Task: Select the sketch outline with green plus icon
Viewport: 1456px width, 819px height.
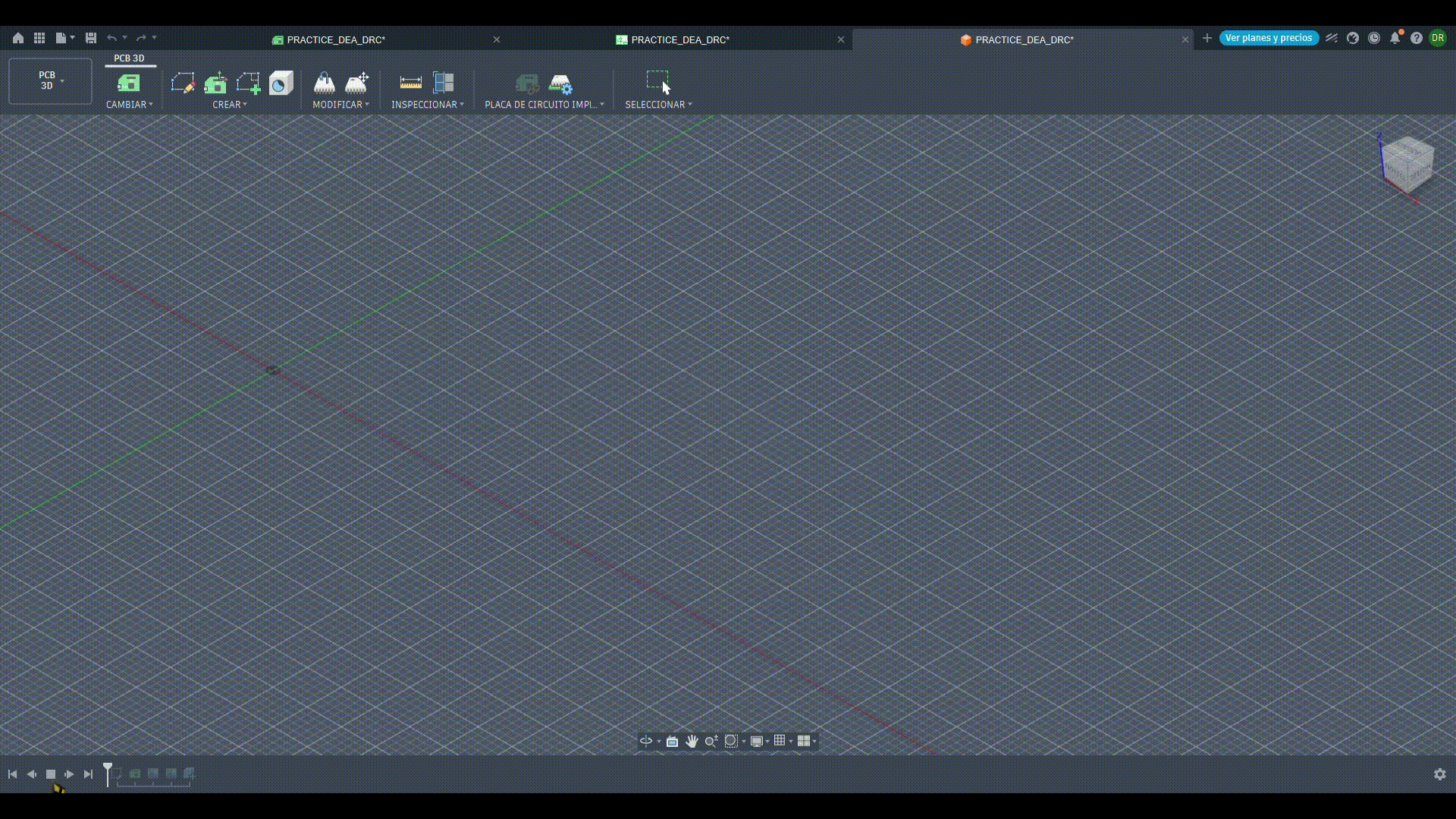Action: [248, 83]
